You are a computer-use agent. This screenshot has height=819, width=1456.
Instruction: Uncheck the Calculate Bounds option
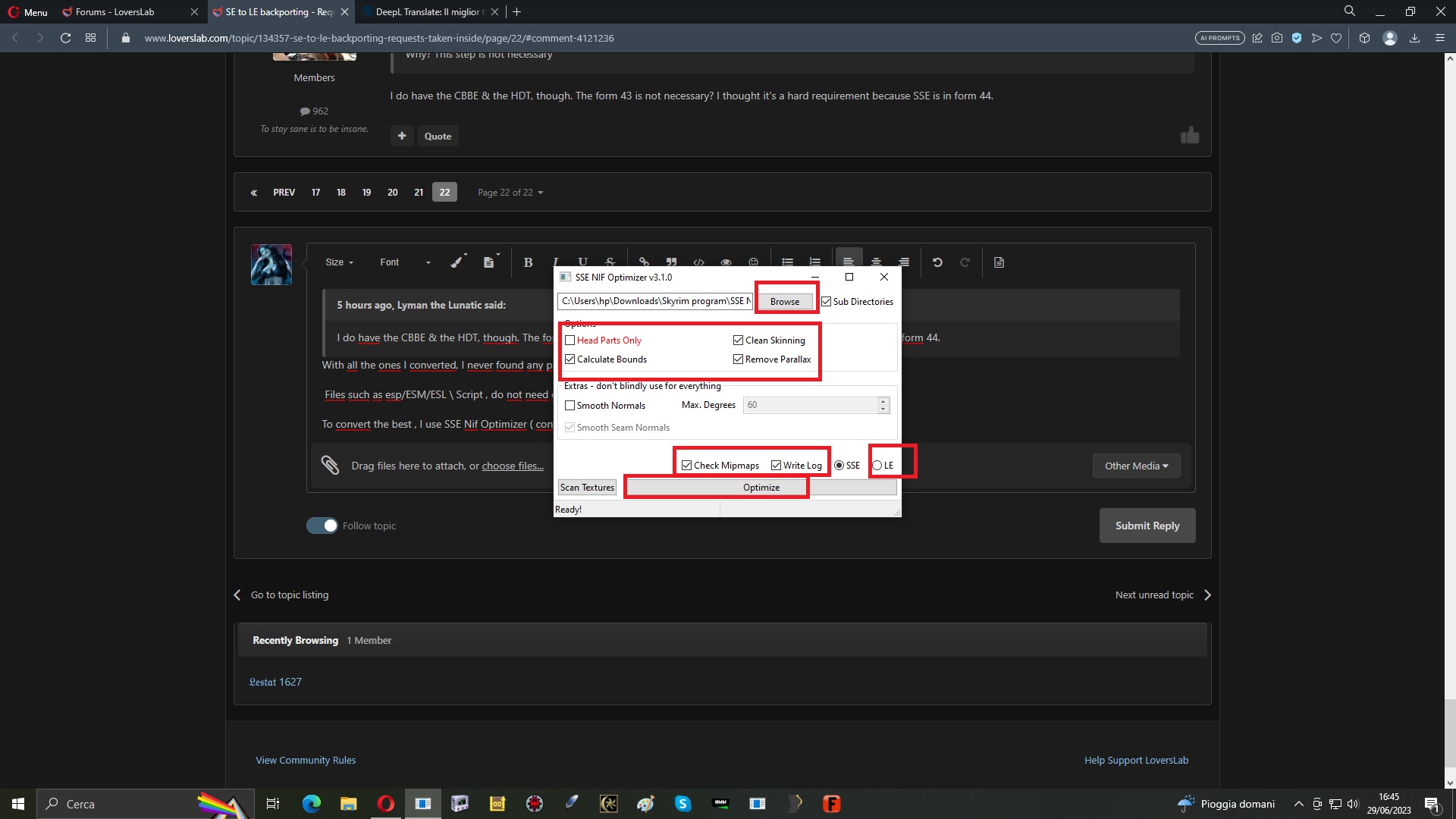570,359
